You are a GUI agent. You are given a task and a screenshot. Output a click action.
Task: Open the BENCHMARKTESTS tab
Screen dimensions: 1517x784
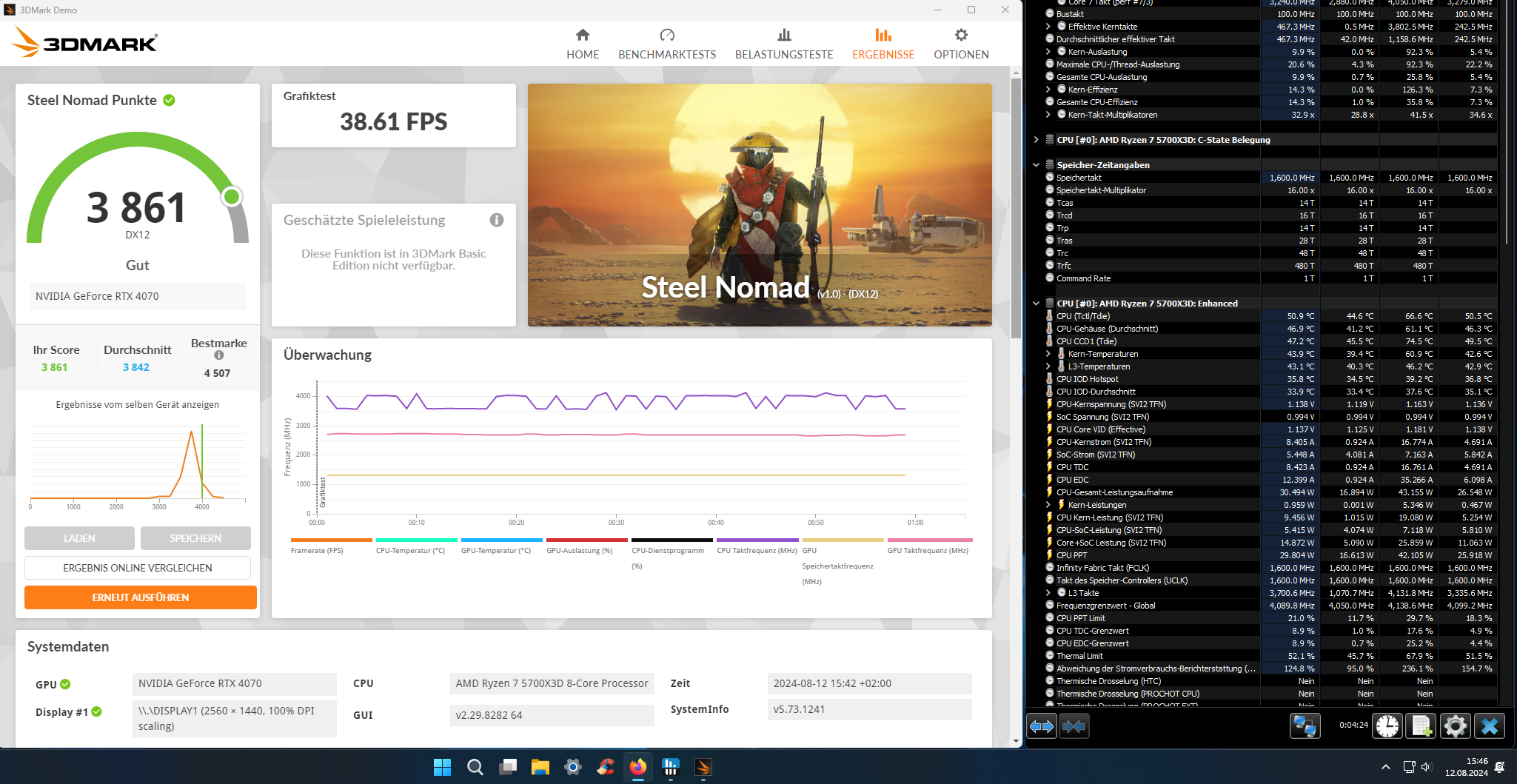[667, 44]
